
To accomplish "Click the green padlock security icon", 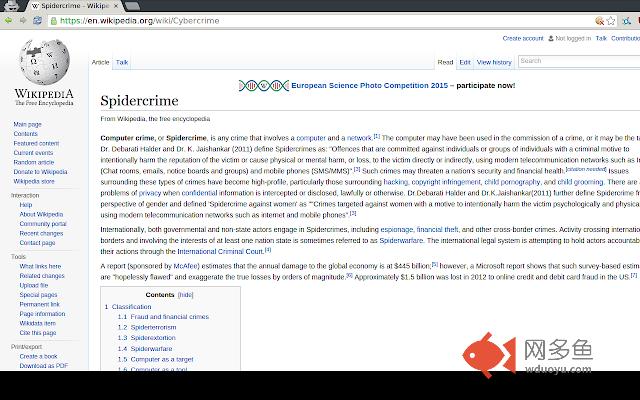I will [53, 21].
